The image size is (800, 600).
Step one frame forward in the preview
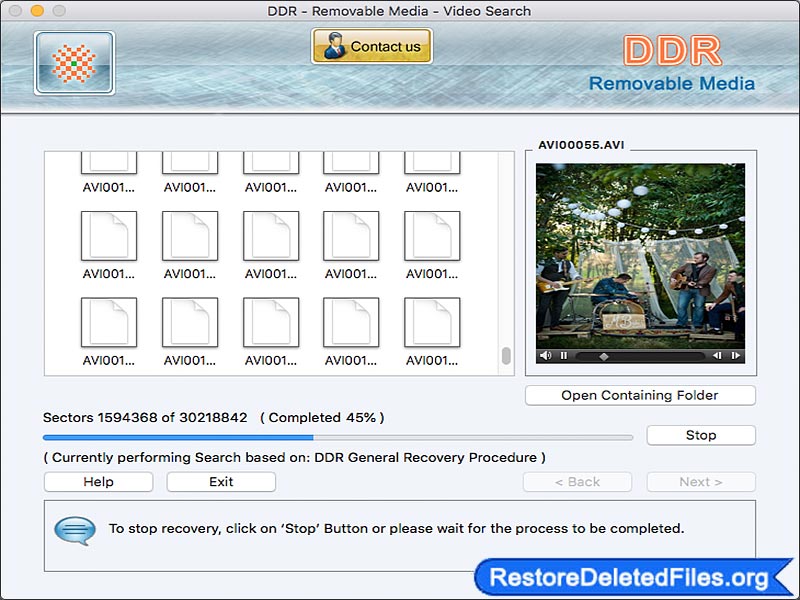point(736,355)
